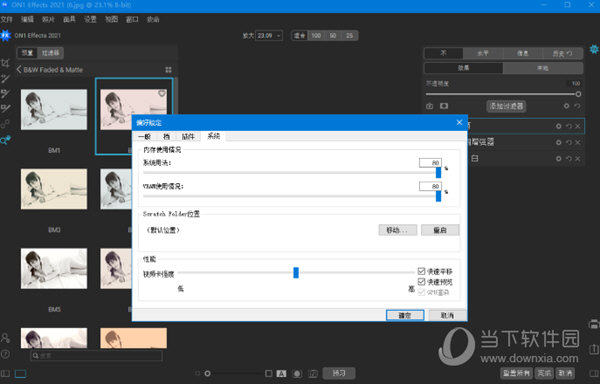Open the History (历史) tab in right panel
600x384 pixels.
pyautogui.click(x=562, y=54)
